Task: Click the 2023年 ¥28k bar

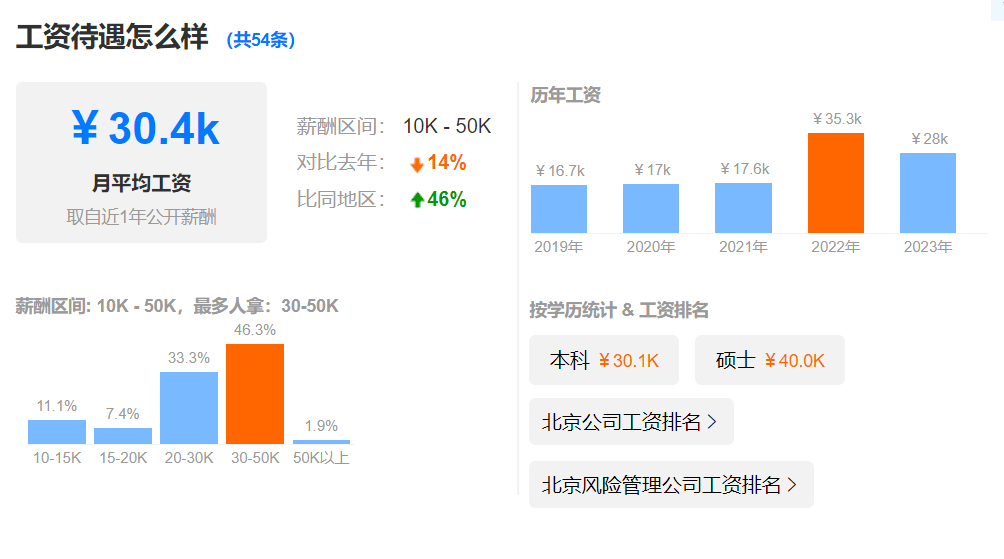Action: point(927,193)
